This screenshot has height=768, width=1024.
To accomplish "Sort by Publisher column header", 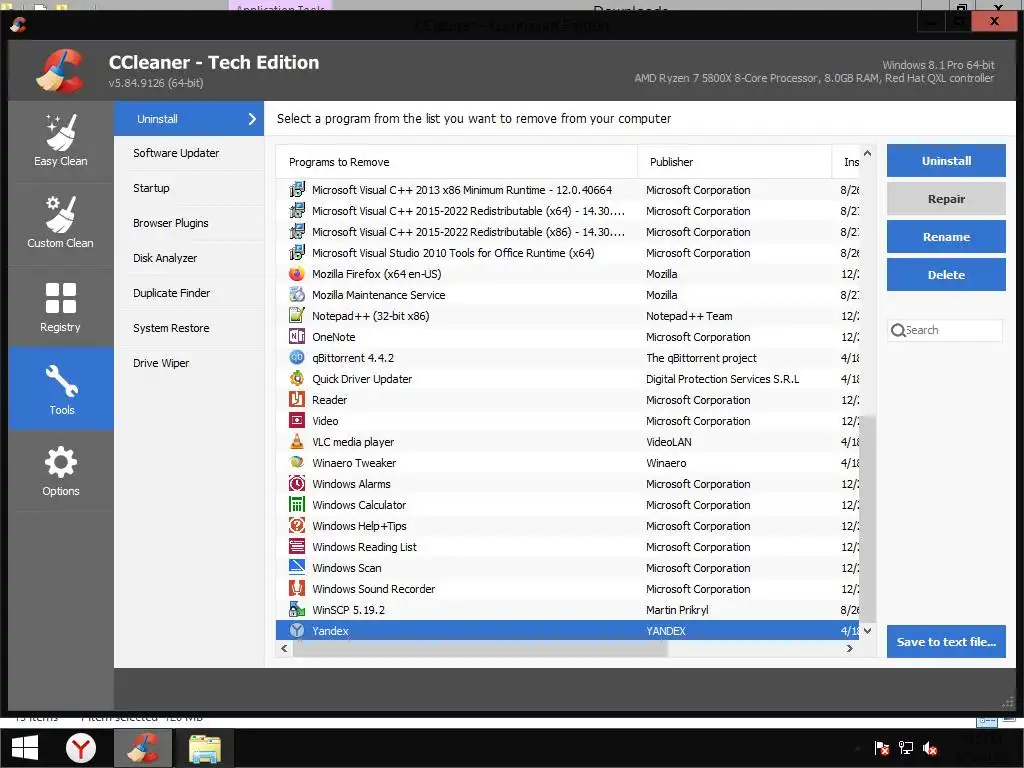I will point(735,162).
